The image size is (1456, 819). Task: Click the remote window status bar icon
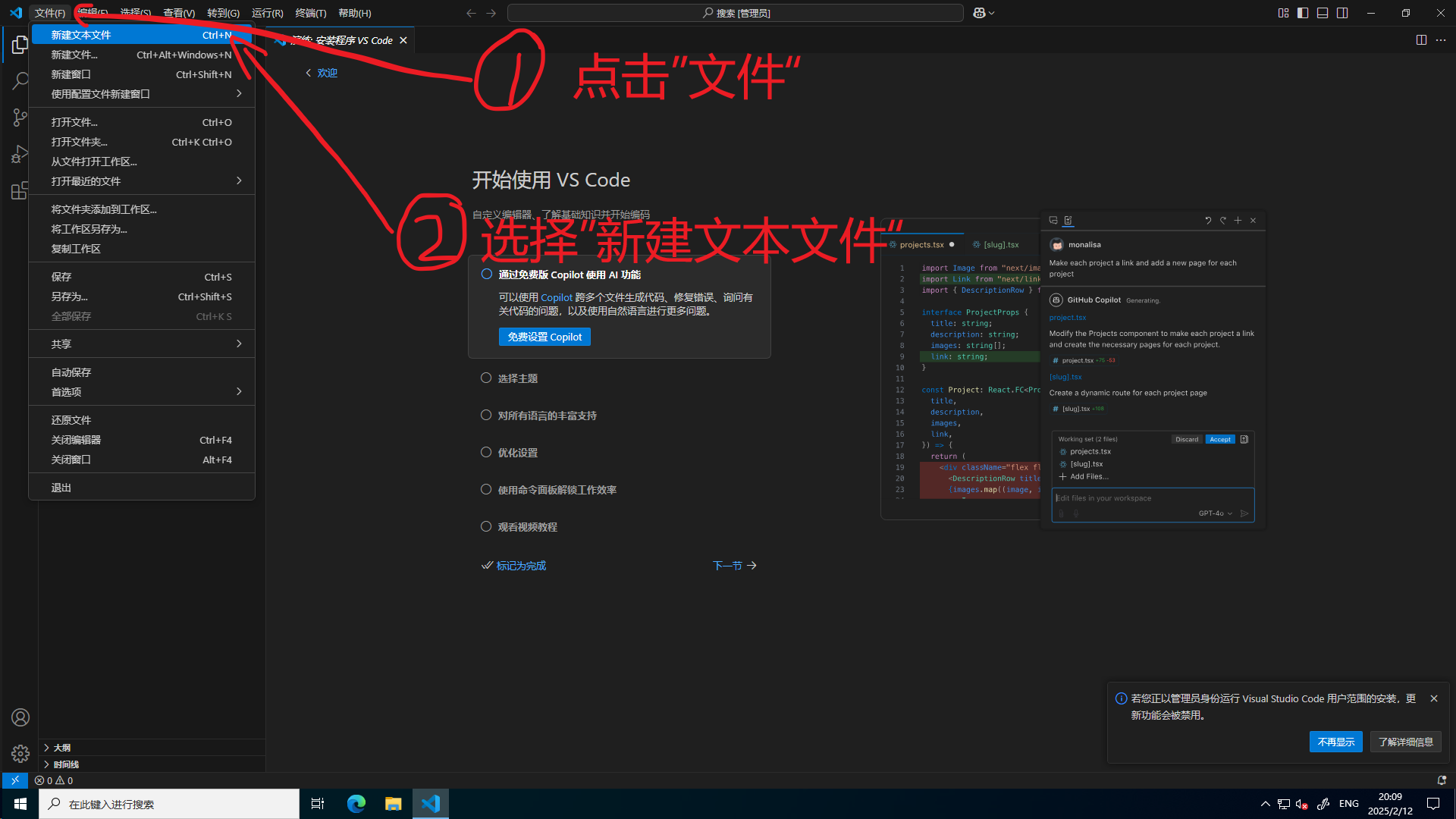point(14,780)
